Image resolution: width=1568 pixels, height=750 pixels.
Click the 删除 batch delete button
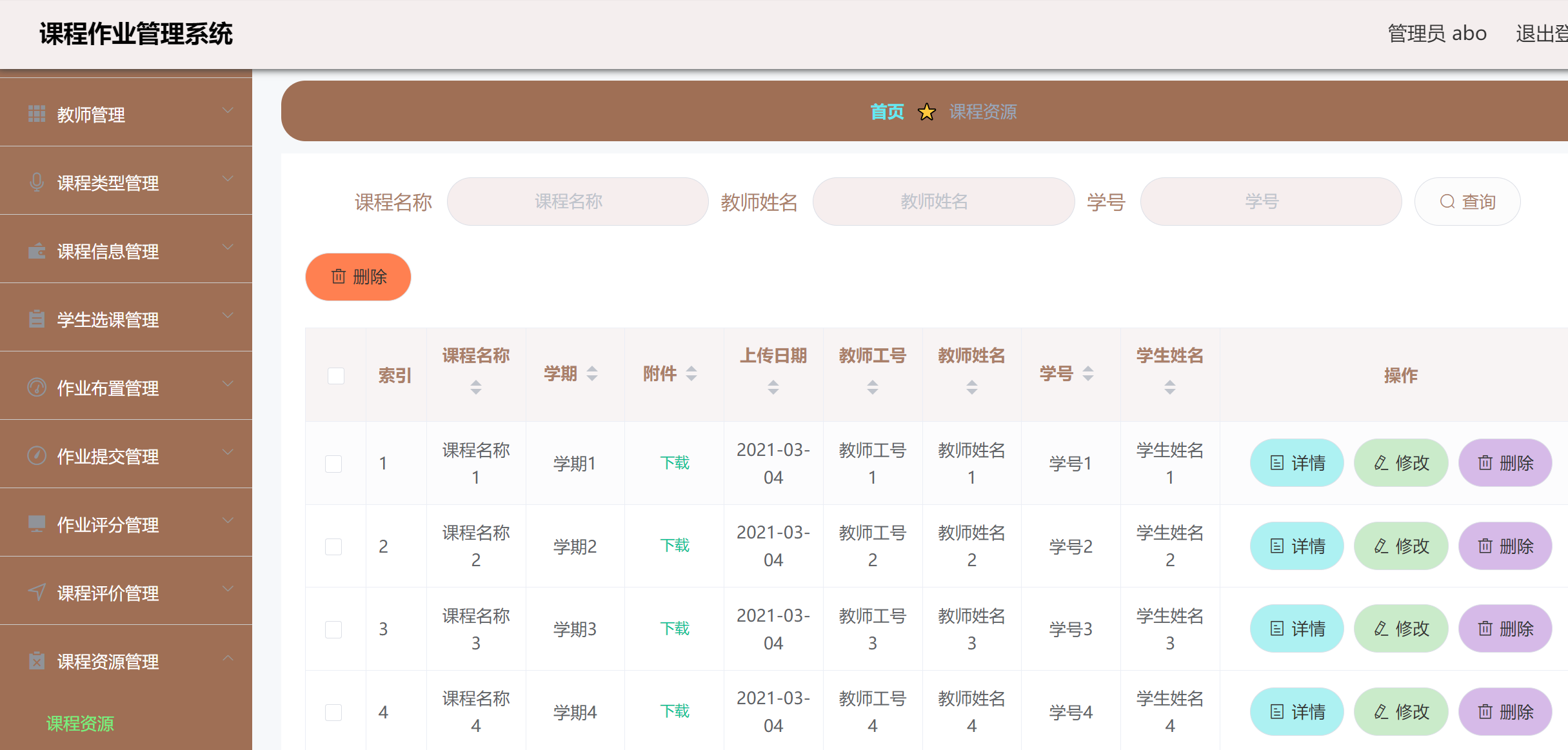(x=358, y=277)
